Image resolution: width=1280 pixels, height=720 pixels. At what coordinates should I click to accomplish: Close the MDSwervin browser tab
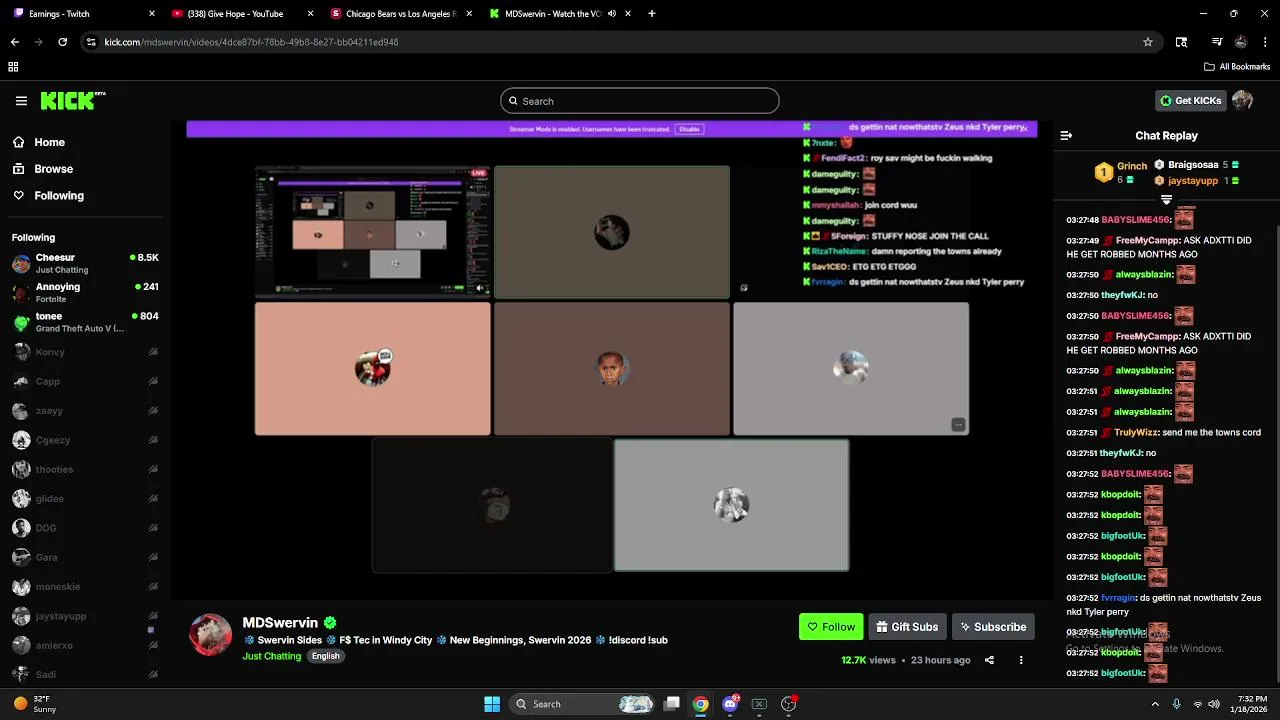point(628,14)
